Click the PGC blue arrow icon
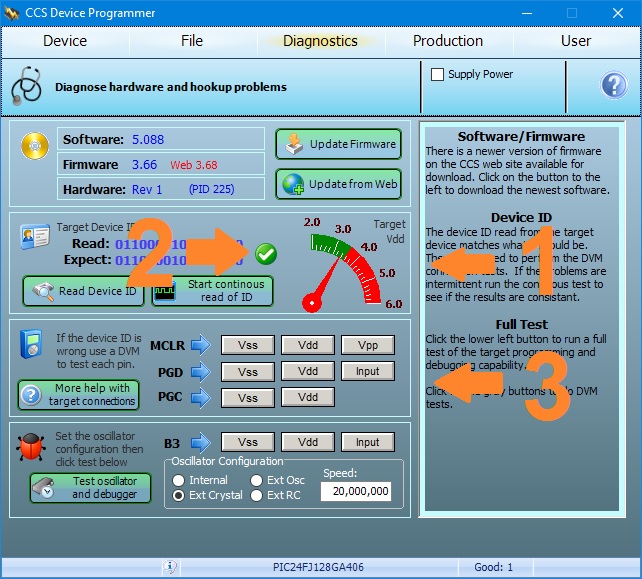Screen dimensions: 642x579 click(201, 397)
